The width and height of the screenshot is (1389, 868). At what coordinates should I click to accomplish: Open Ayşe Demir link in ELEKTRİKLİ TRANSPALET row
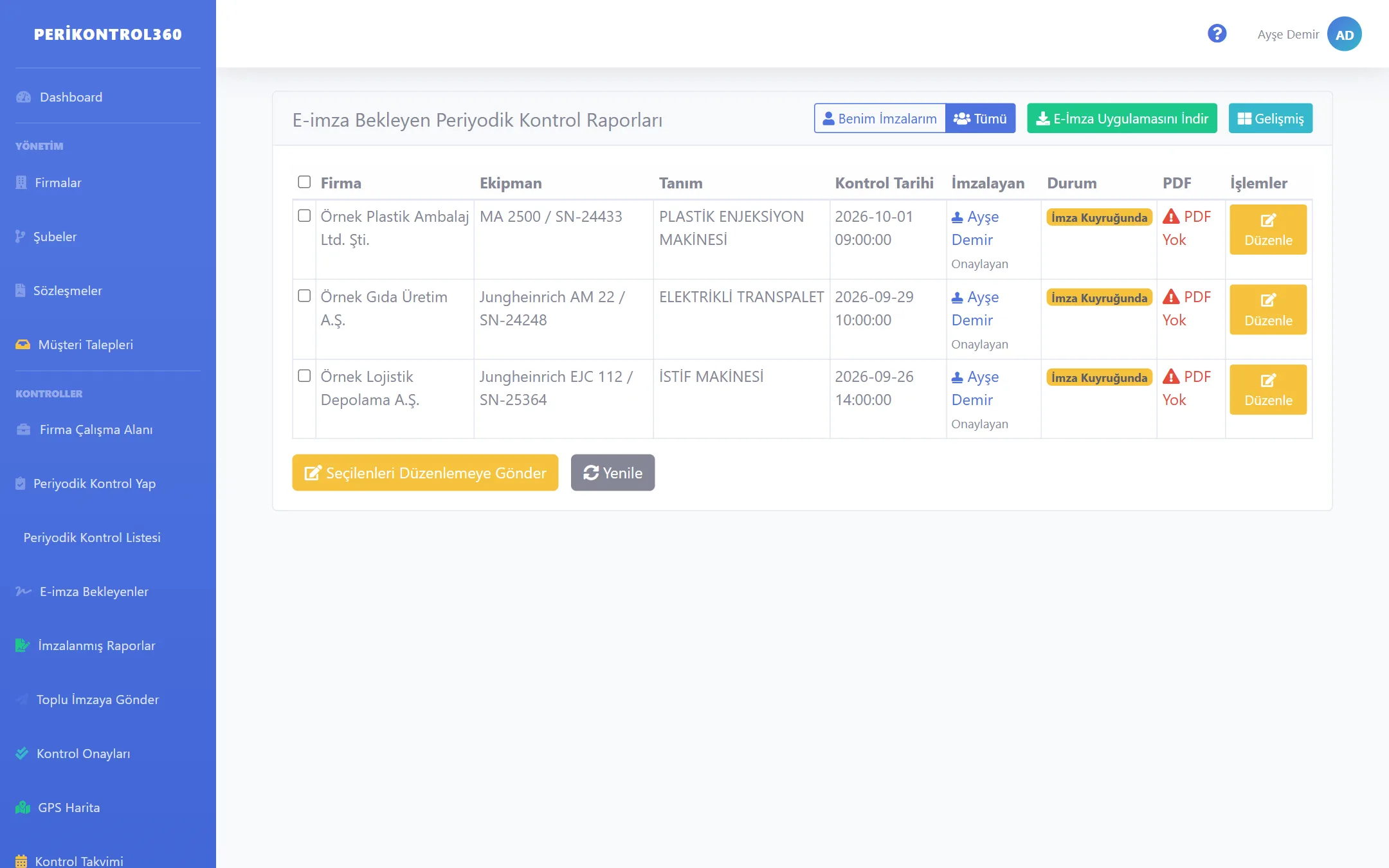pyautogui.click(x=975, y=309)
